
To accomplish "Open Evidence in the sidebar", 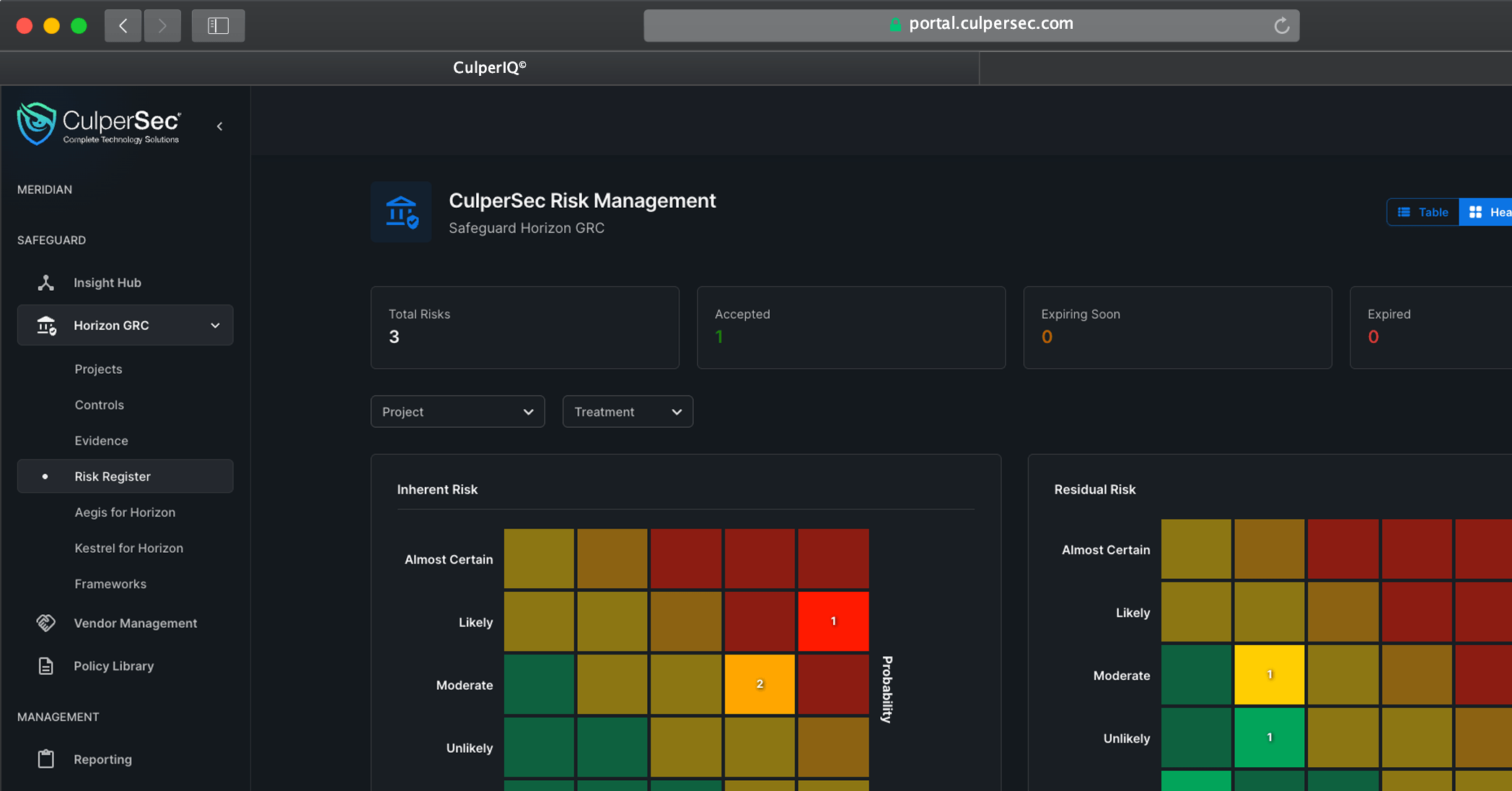I will [x=102, y=440].
